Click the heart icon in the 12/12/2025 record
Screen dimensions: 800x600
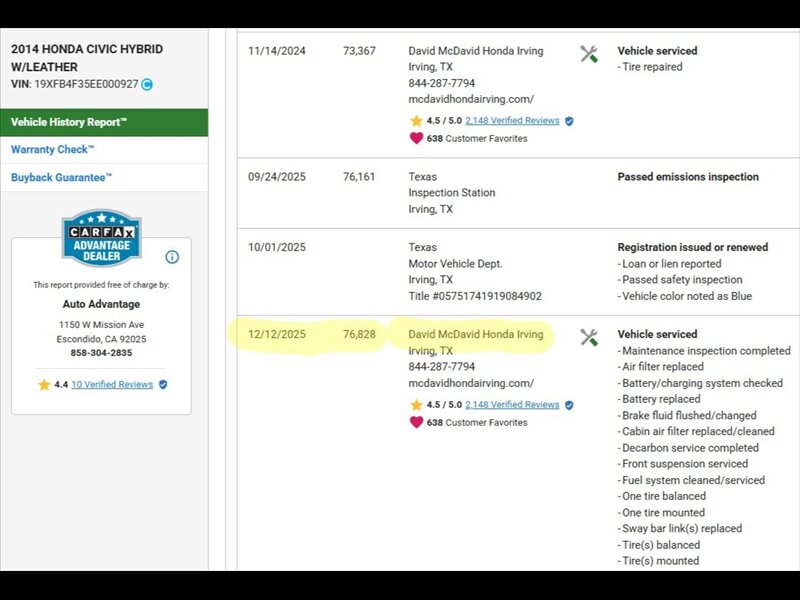pos(416,422)
